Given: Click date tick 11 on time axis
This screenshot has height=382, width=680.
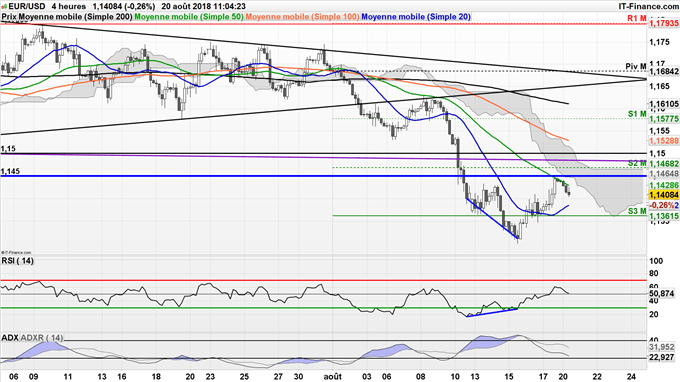Looking at the screenshot, I should click(x=68, y=376).
